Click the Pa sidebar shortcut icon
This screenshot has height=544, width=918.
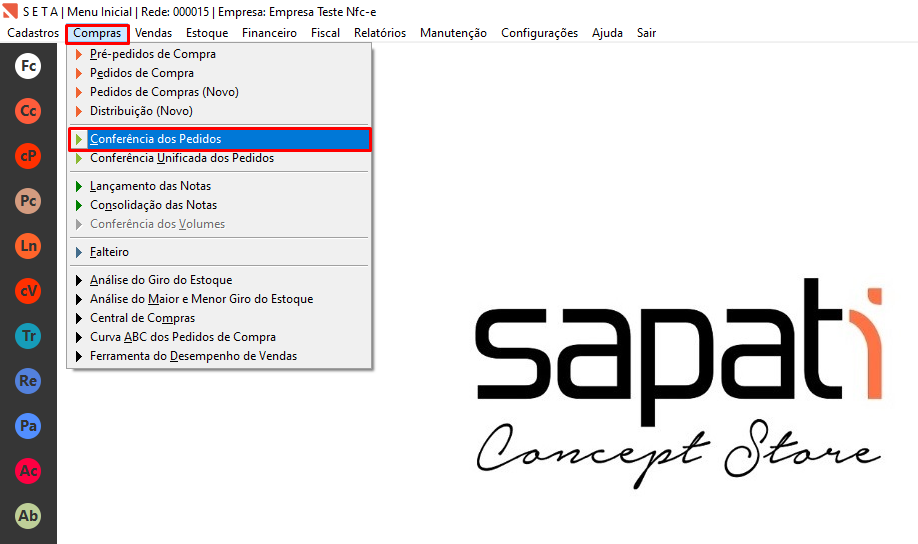click(x=28, y=426)
